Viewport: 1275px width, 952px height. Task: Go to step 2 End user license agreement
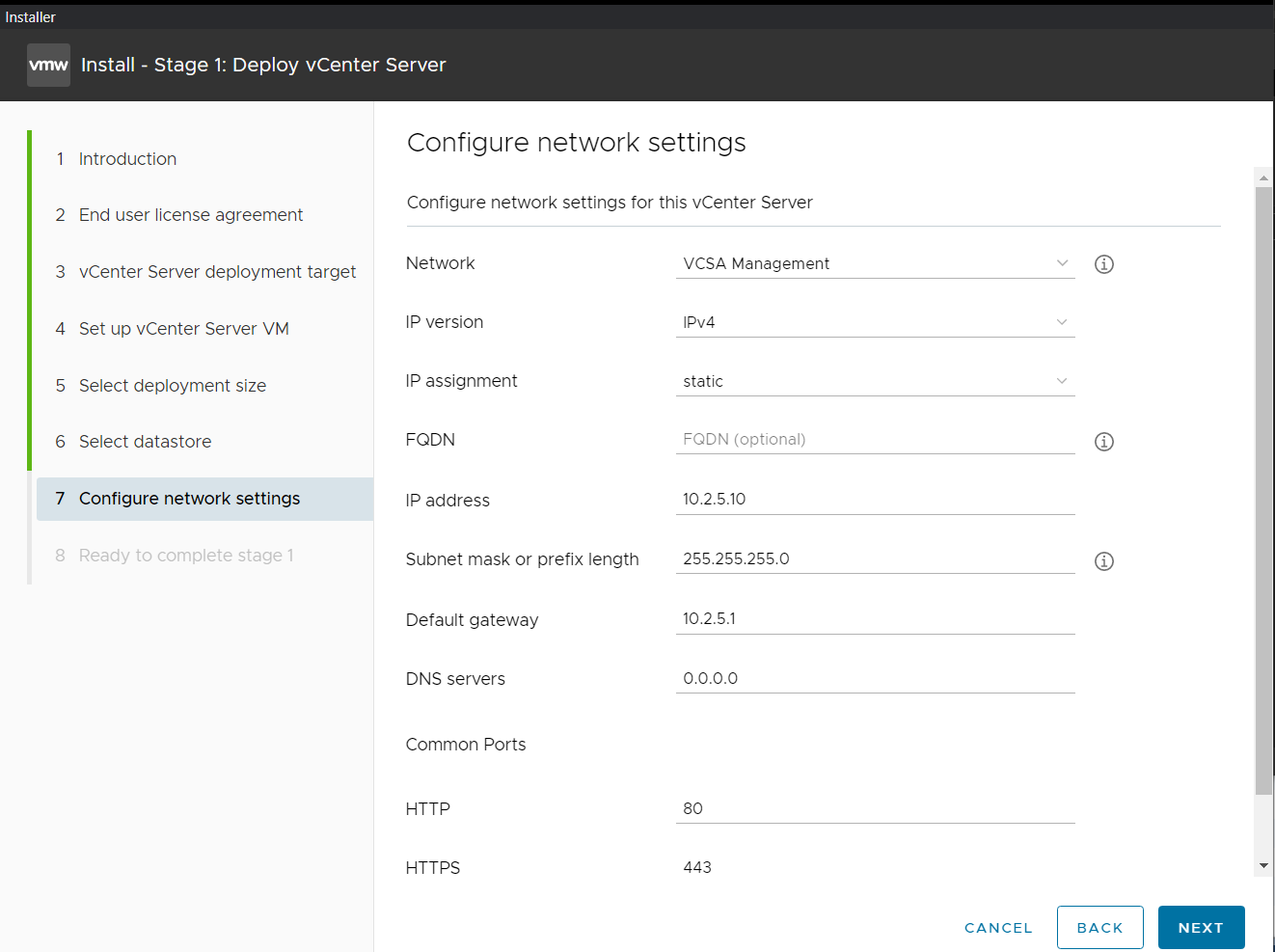point(191,215)
